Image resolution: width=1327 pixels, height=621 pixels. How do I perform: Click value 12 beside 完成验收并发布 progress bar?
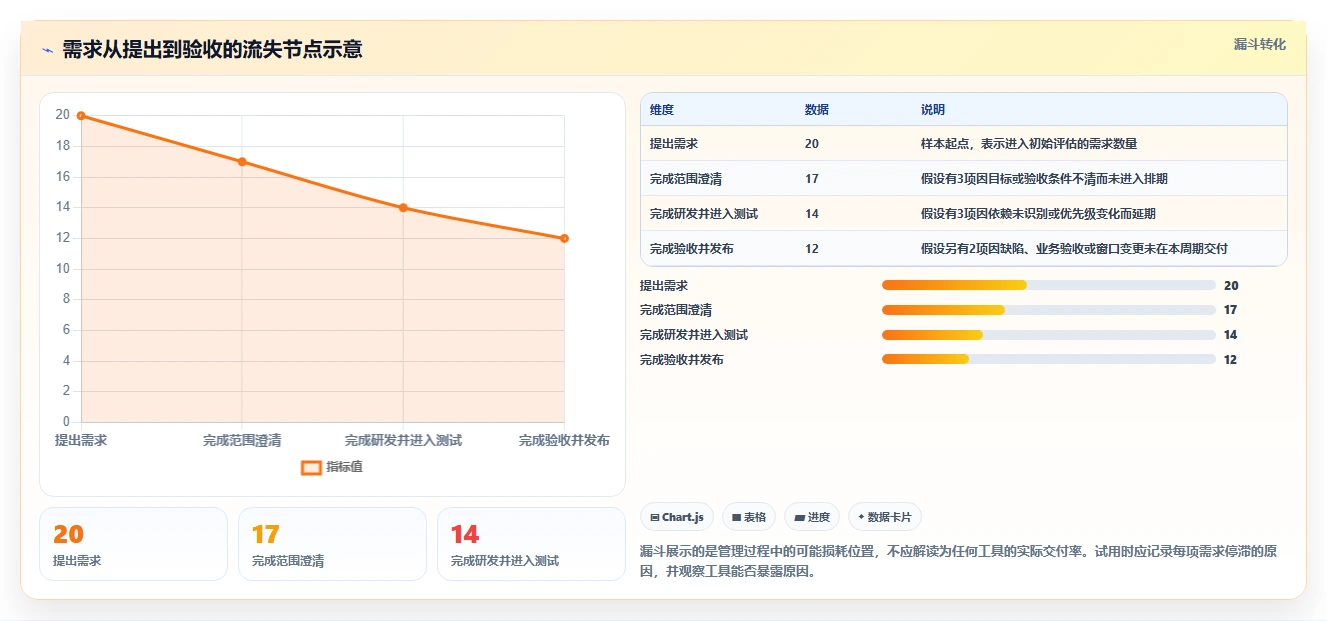(1231, 360)
